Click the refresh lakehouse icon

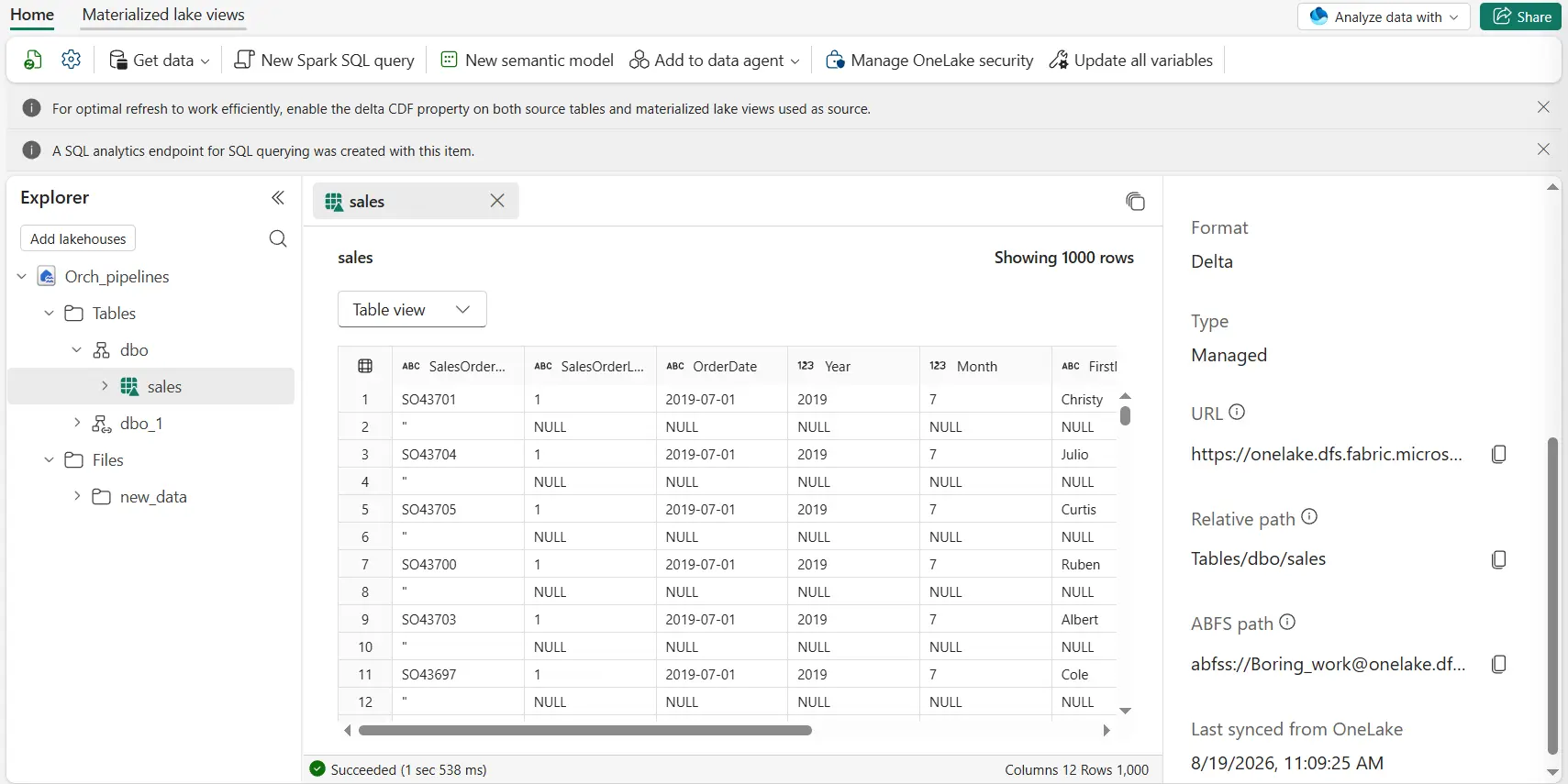pos(33,61)
